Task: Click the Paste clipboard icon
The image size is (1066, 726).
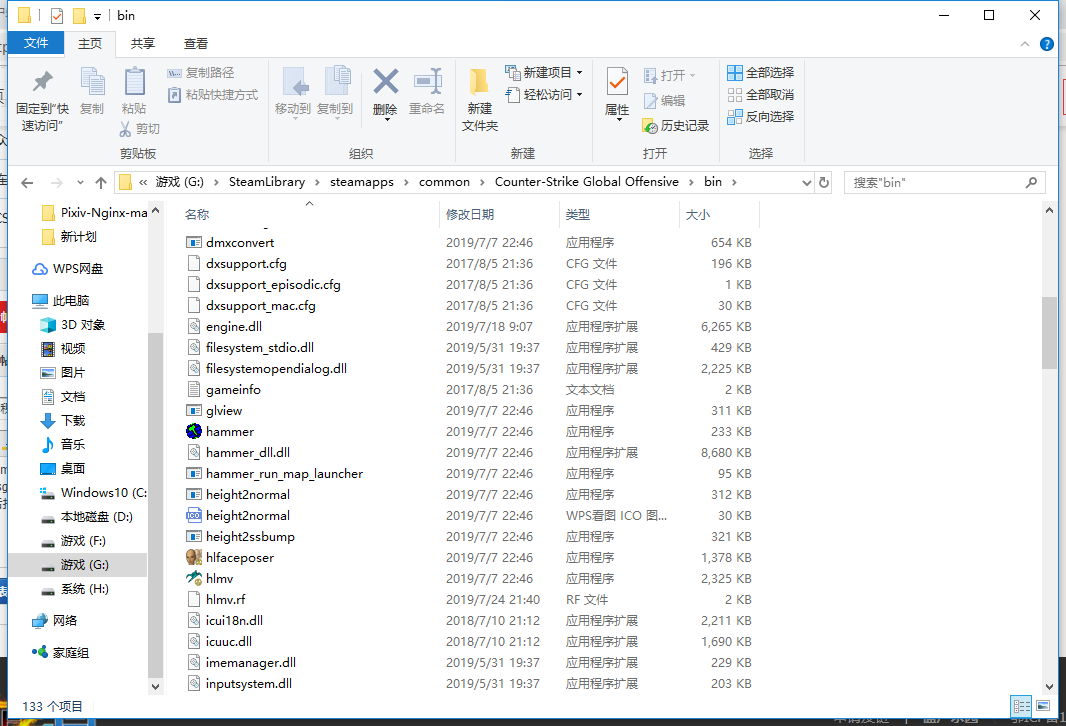Action: click(134, 82)
